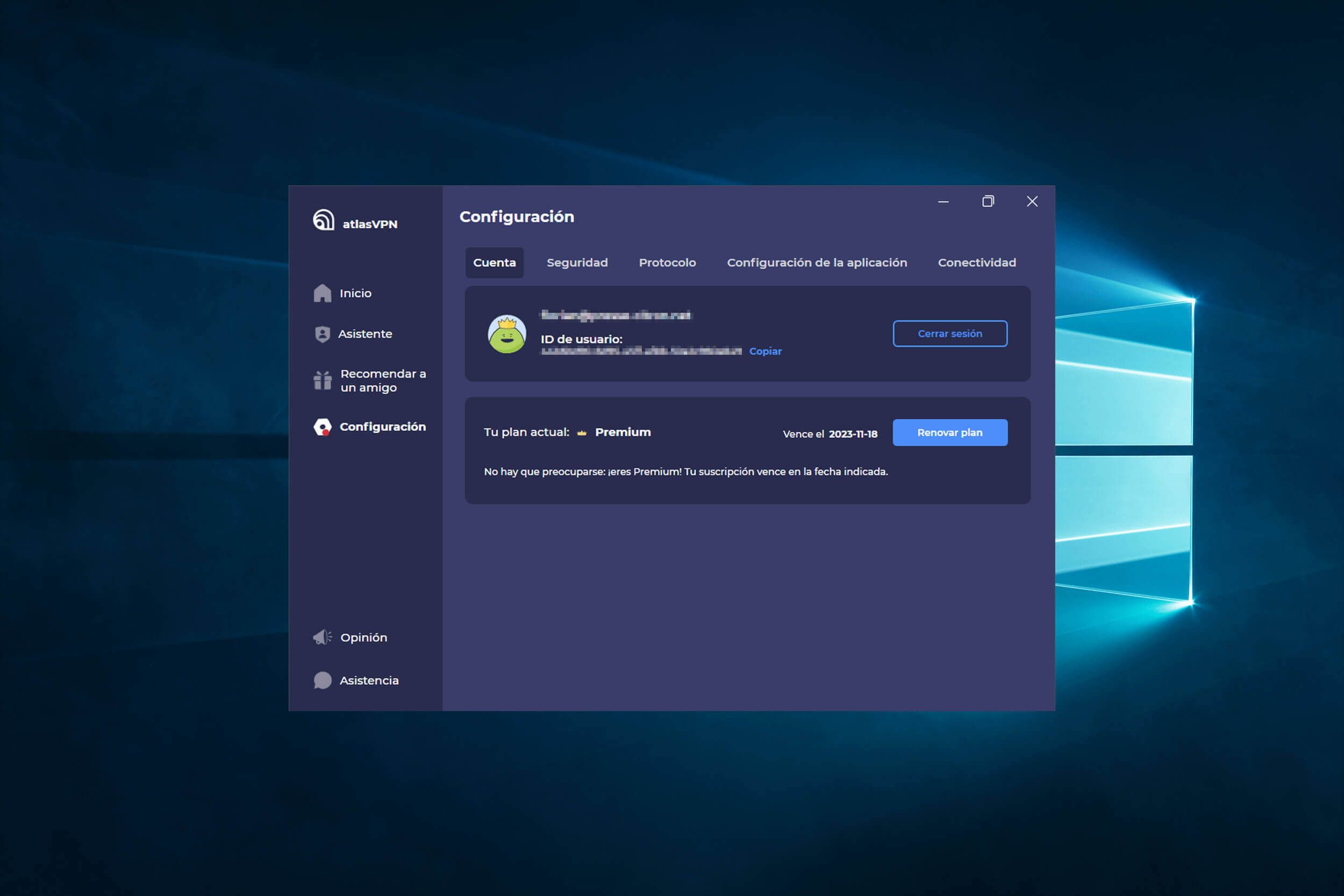Screen dimensions: 1344x896
Task: Click the Premium plan name text
Action: pyautogui.click(x=623, y=433)
